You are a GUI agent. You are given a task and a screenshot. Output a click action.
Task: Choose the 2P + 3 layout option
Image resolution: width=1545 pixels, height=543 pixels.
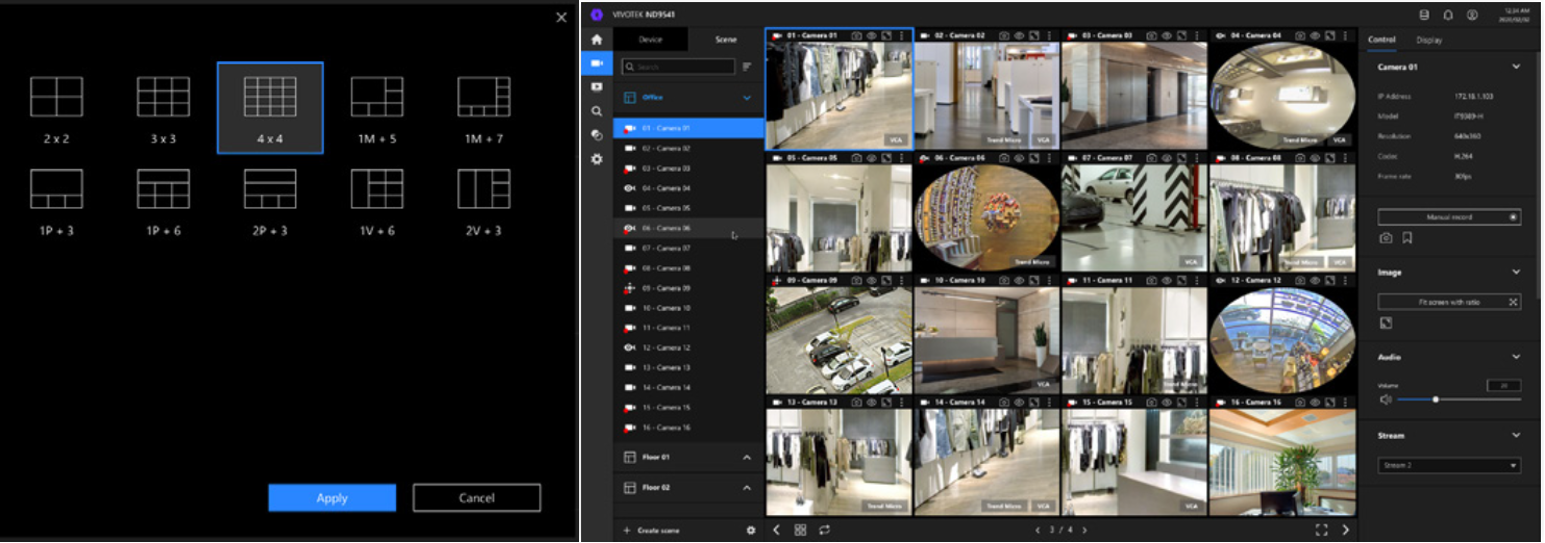point(270,189)
